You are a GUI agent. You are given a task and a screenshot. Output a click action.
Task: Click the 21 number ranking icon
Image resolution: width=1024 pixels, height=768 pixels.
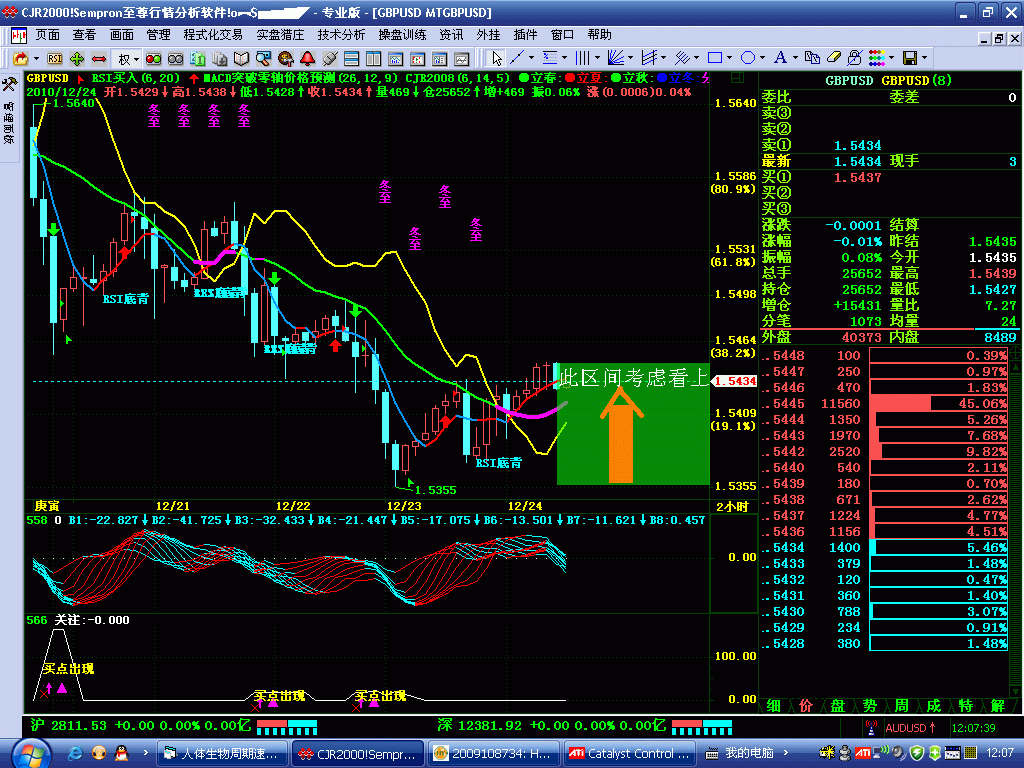coord(197,59)
